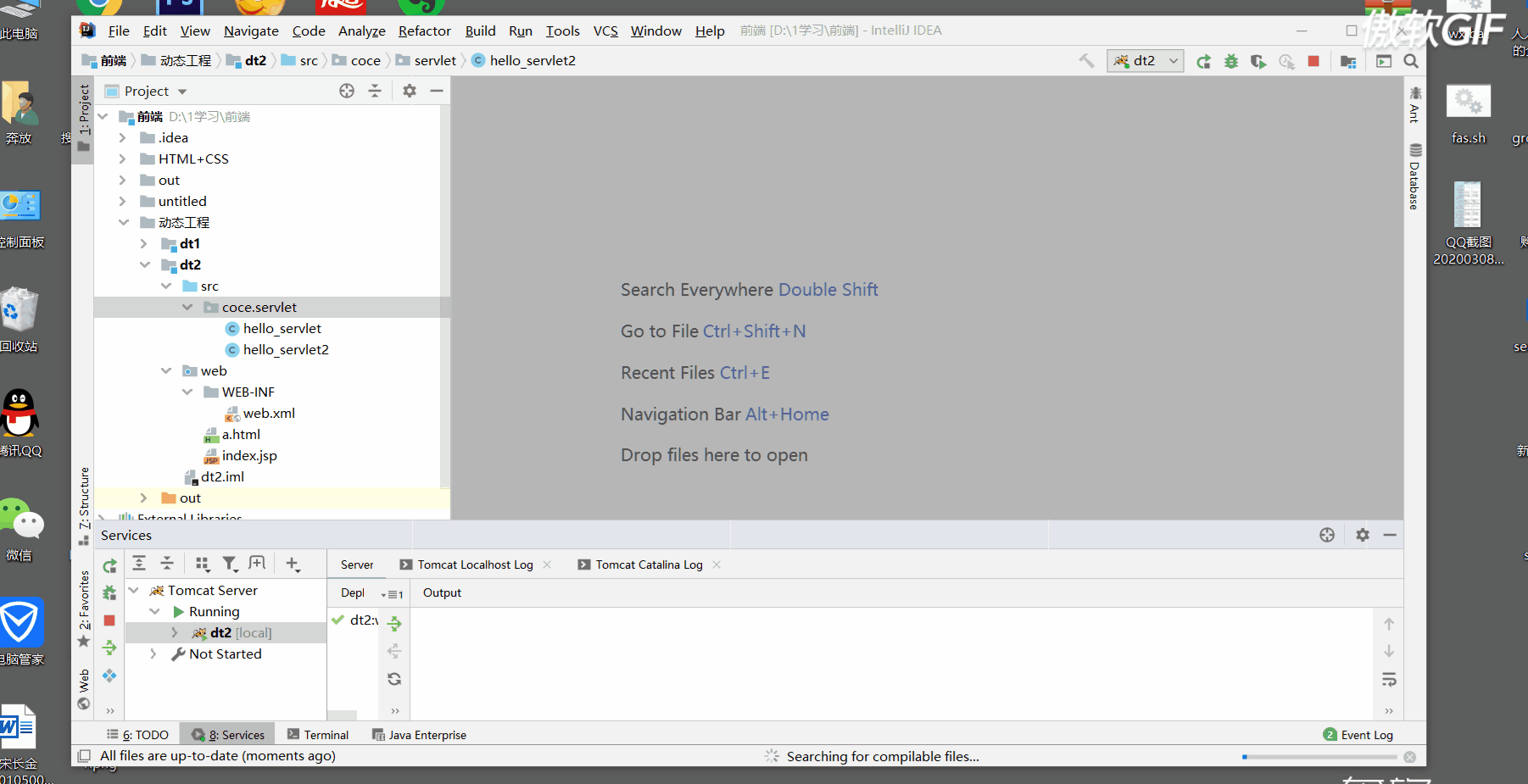1528x784 pixels.
Task: Open the dt2 run configuration dropdown
Action: [1146, 61]
